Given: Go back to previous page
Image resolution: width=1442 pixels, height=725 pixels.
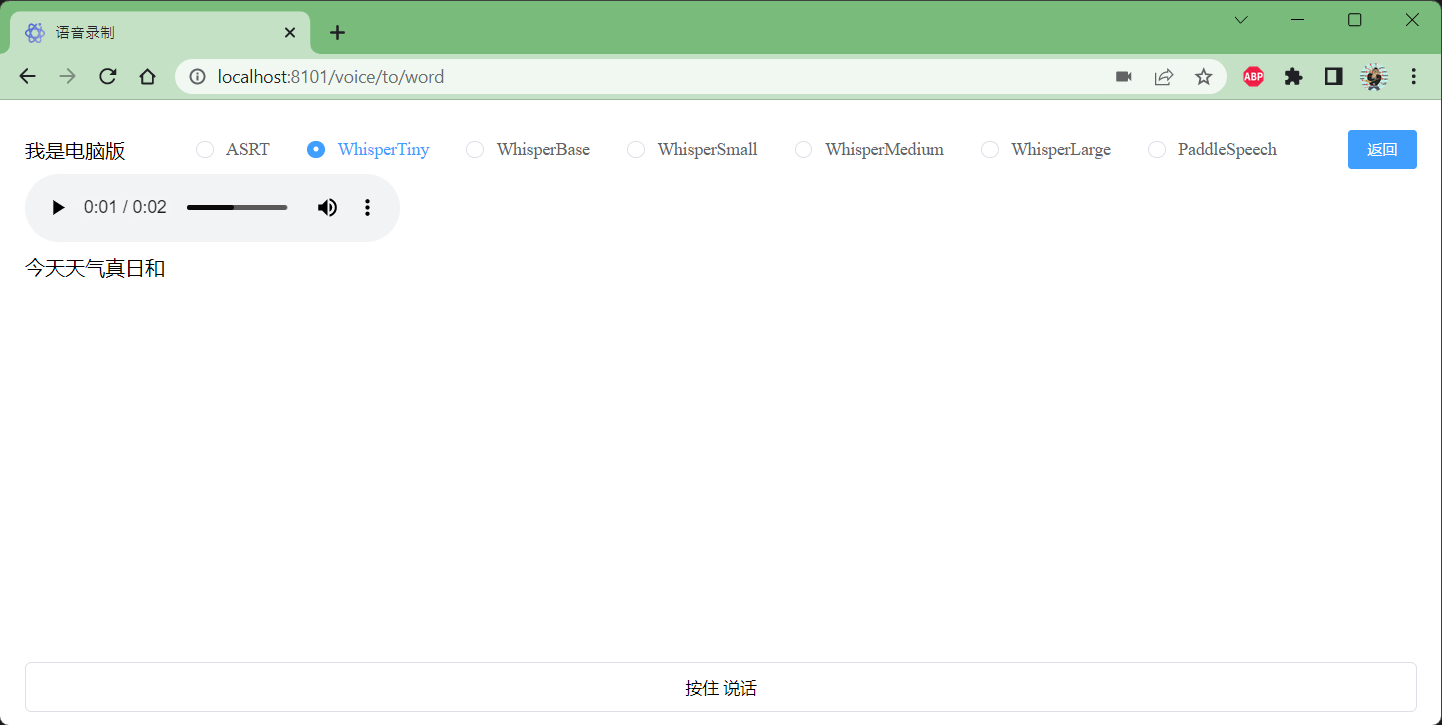Looking at the screenshot, I should (28, 77).
